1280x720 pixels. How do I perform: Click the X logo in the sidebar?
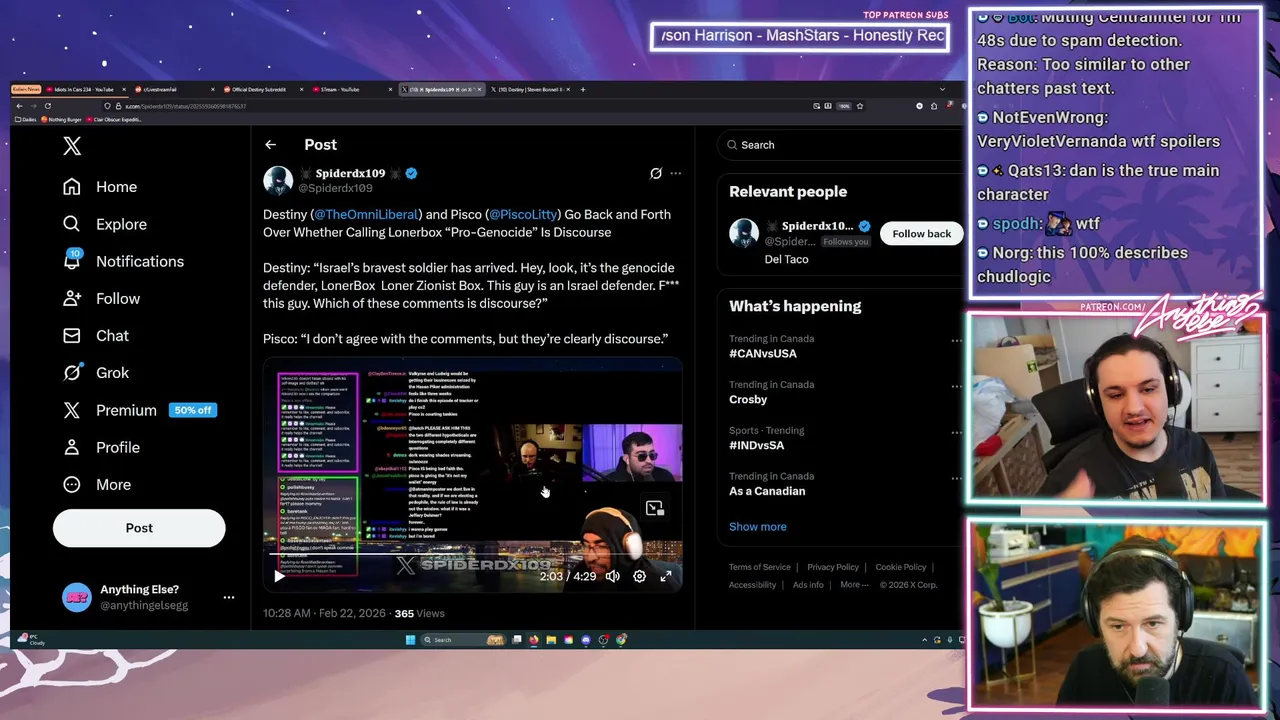coord(72,146)
